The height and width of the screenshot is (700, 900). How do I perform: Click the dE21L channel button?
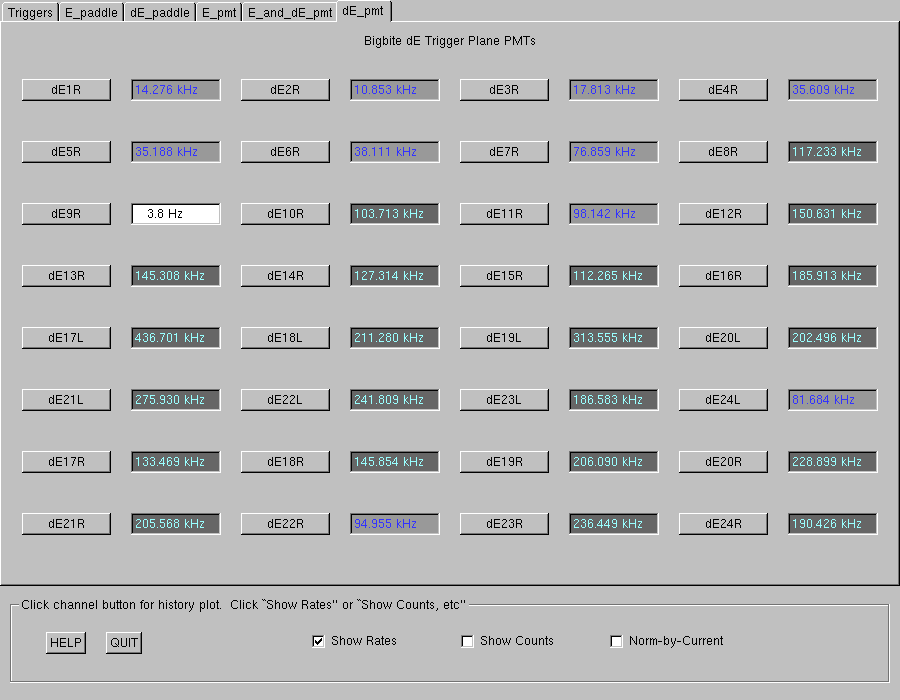[x=66, y=400]
